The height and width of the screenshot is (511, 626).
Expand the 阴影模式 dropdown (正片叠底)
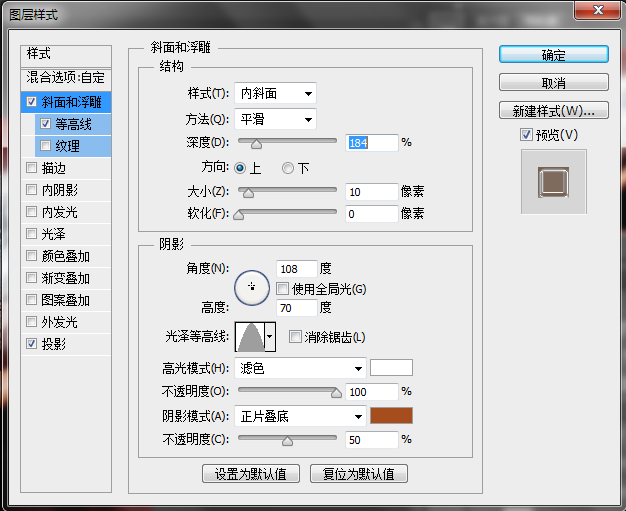300,416
